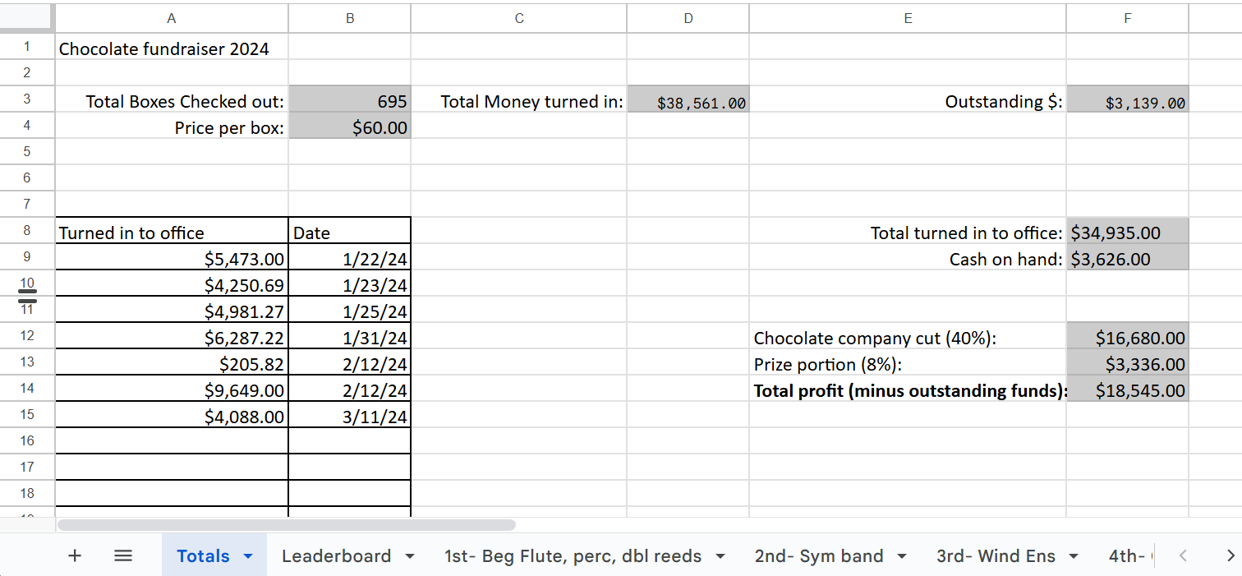Select the $38,561.00 money turned in cell
The width and height of the screenshot is (1242, 576).
687,101
